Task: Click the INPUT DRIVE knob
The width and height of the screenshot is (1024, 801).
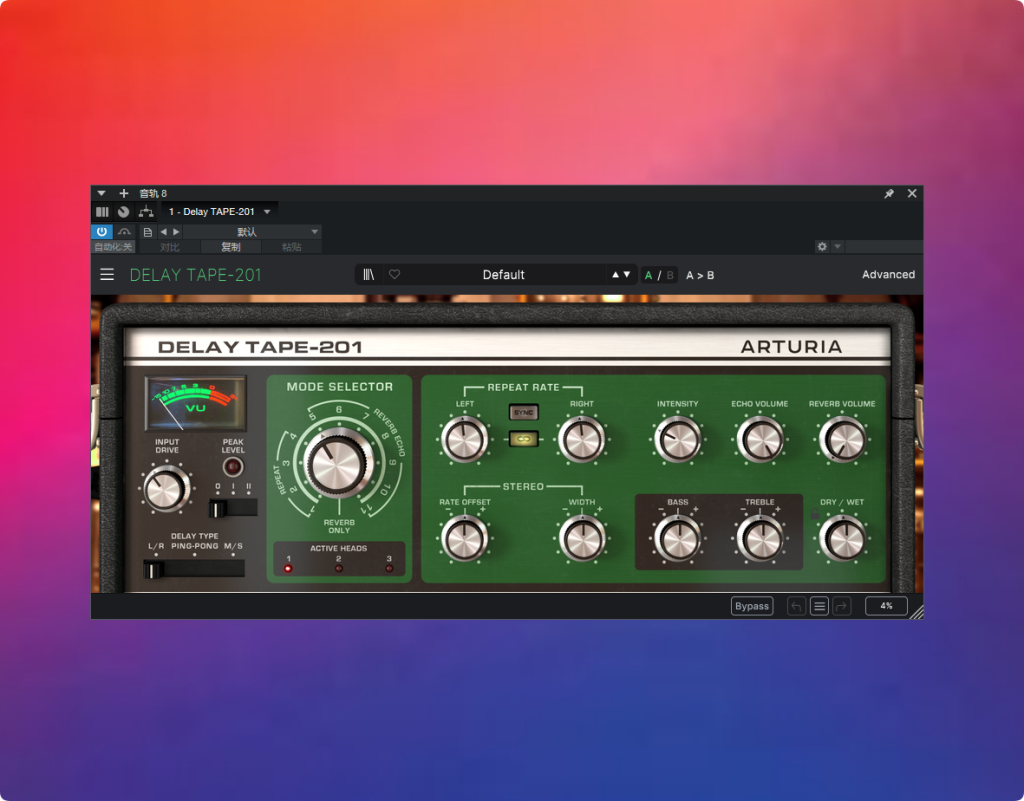Action: 165,489
